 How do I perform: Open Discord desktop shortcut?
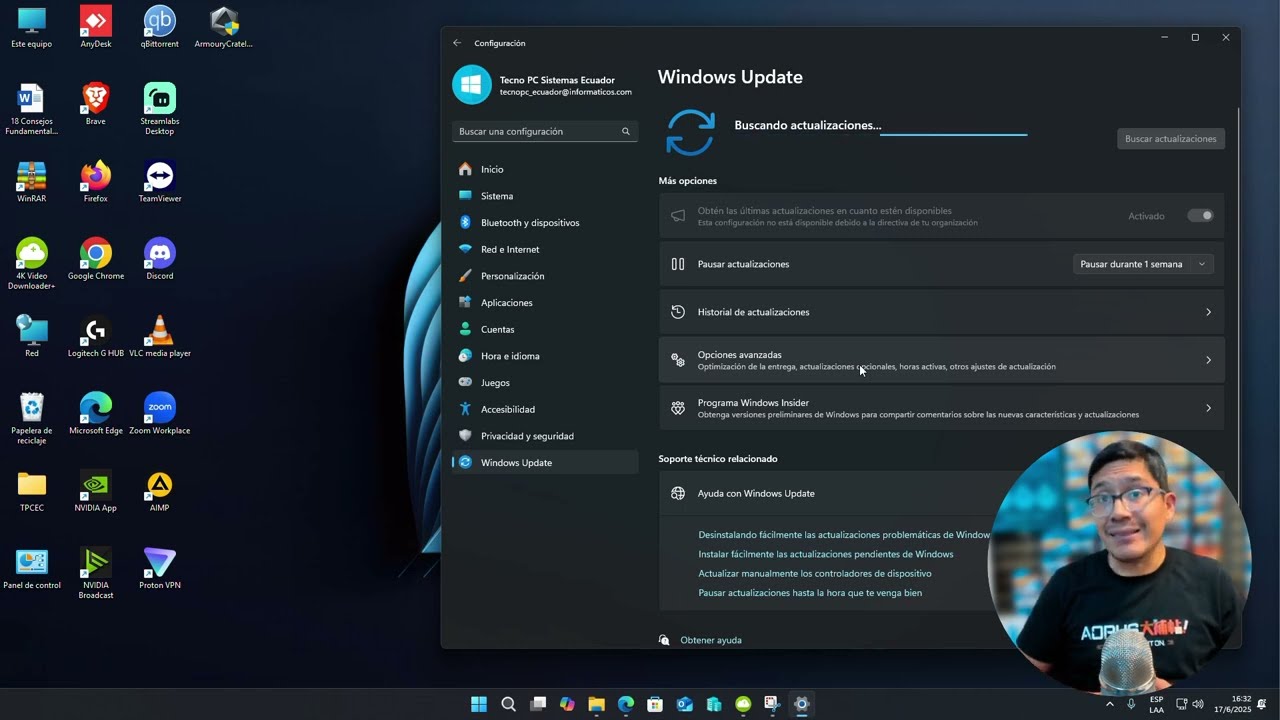pos(159,259)
